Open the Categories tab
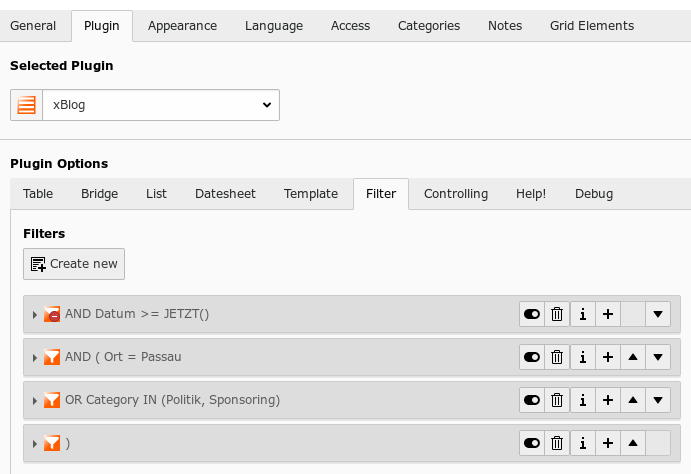 click(429, 26)
